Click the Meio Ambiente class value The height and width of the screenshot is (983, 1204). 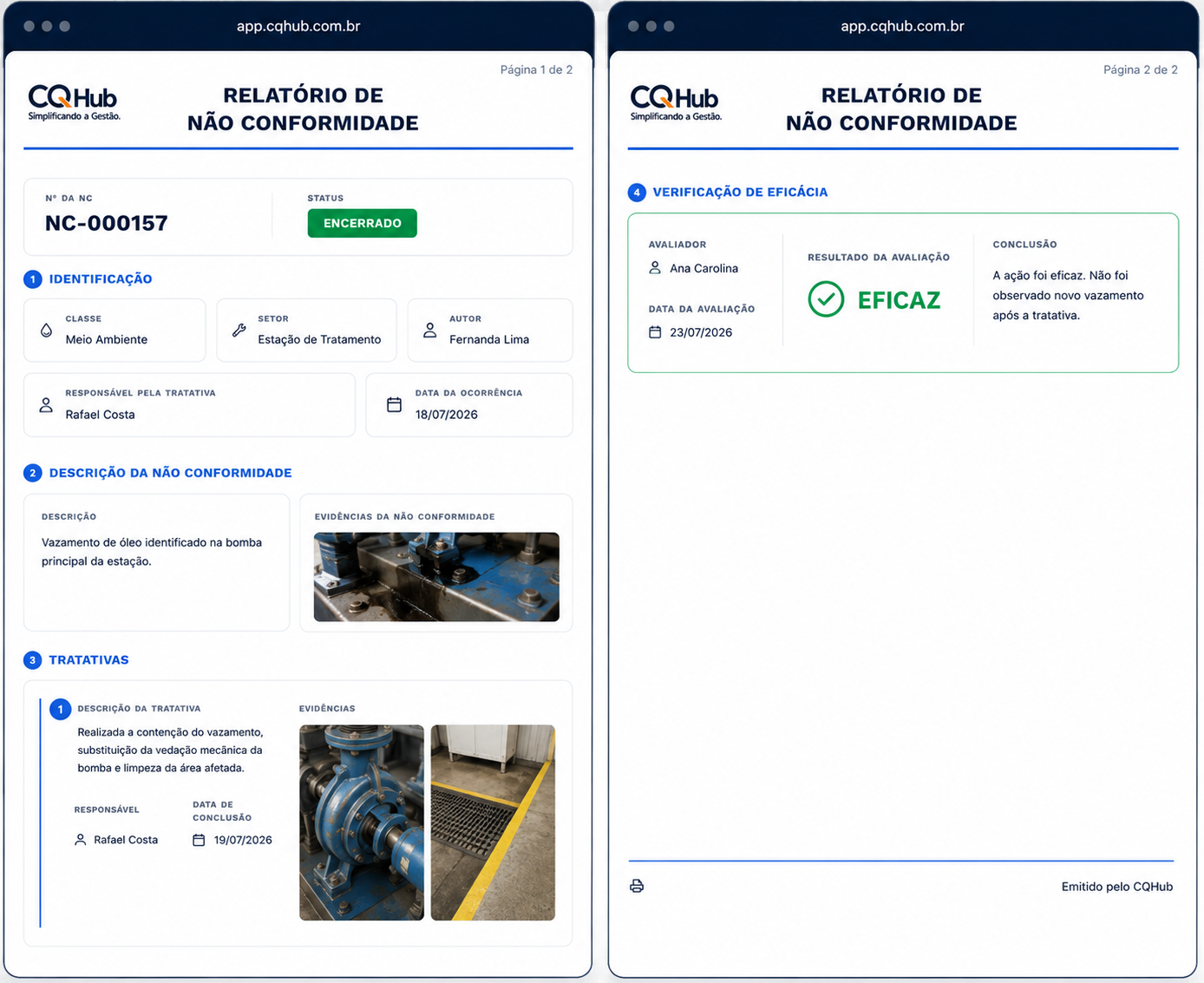107,339
